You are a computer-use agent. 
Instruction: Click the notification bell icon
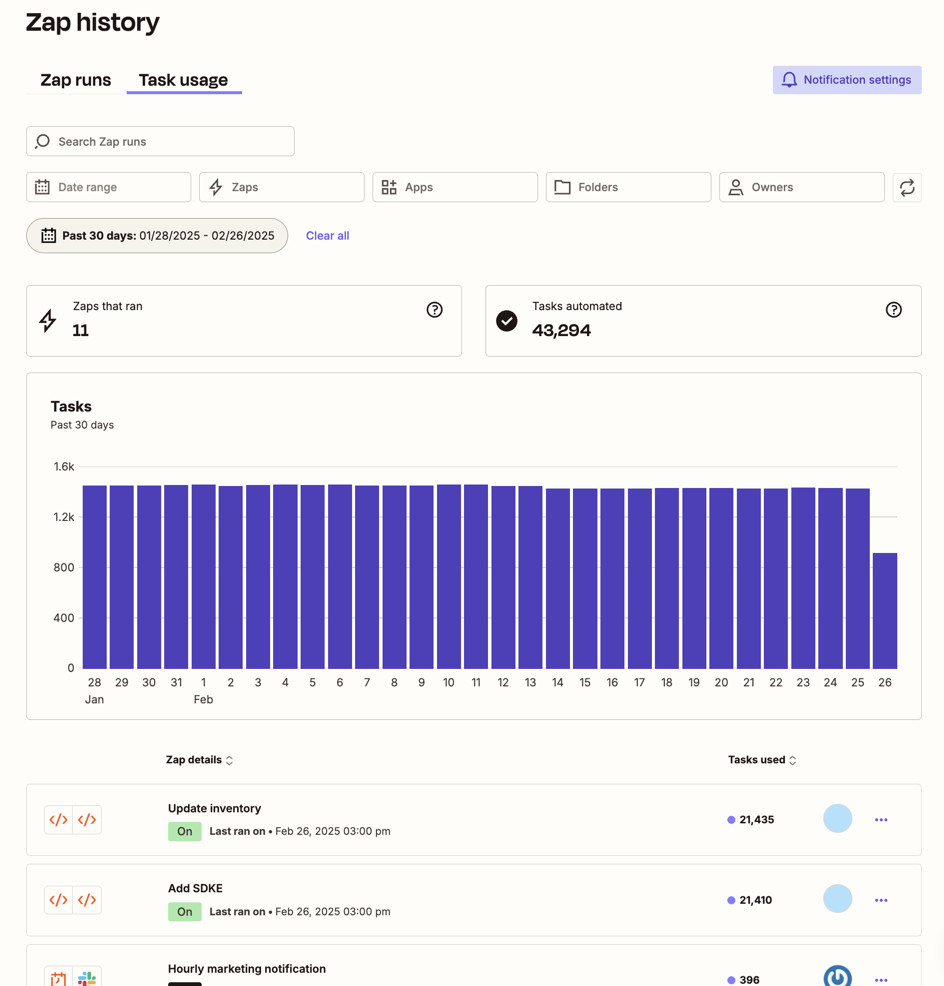point(789,80)
